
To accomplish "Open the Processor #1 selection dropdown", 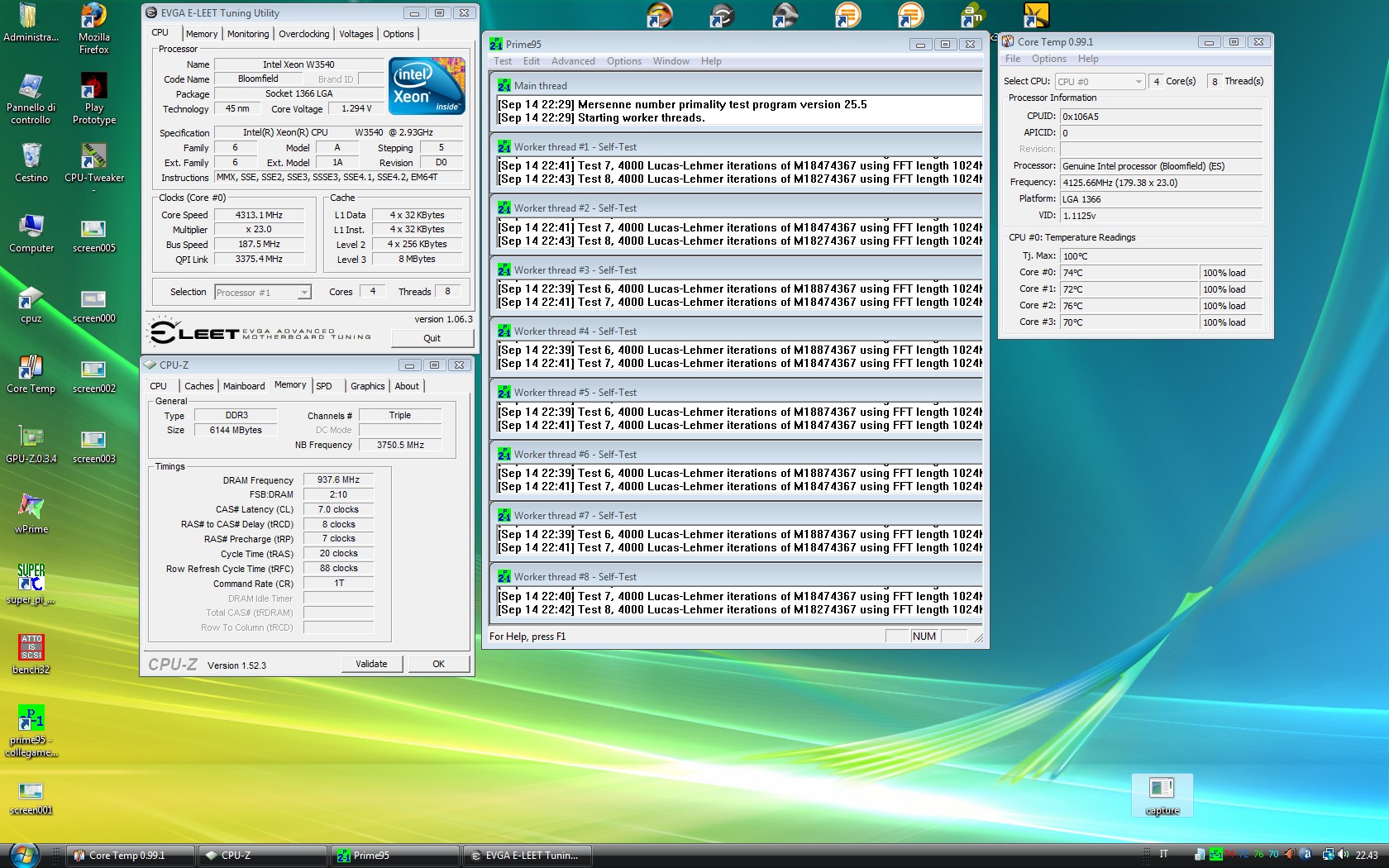I will pyautogui.click(x=262, y=293).
